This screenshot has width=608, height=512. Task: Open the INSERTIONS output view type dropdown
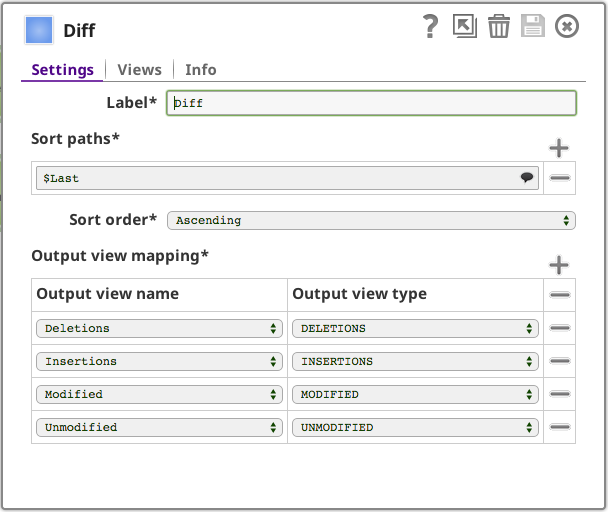415,361
